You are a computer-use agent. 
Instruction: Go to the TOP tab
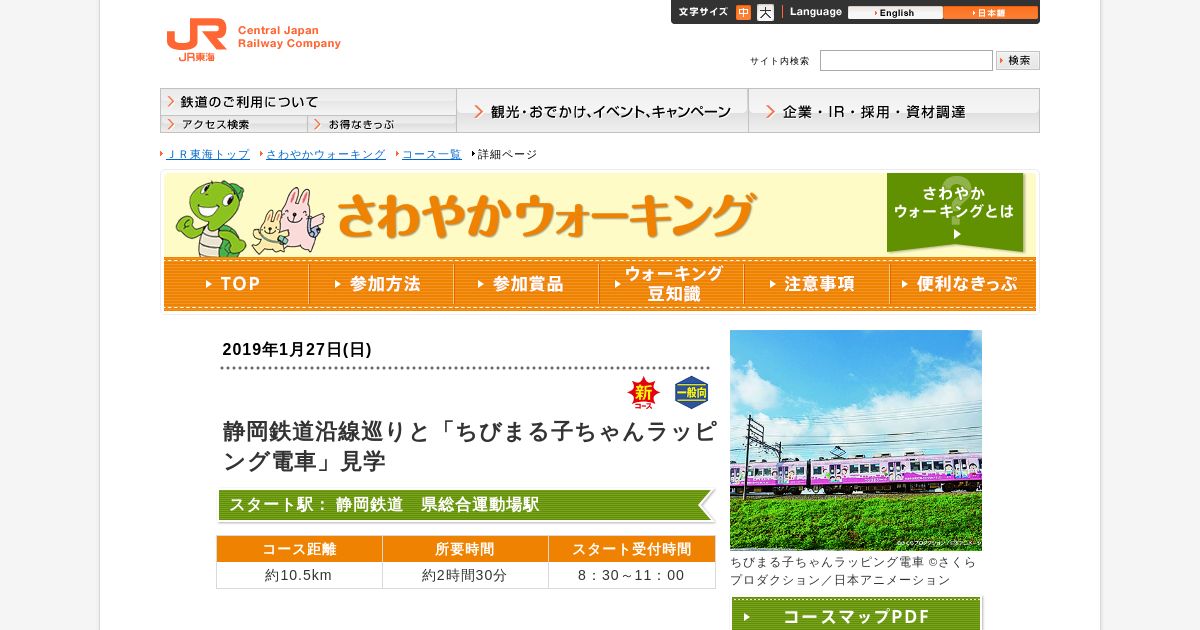236,284
